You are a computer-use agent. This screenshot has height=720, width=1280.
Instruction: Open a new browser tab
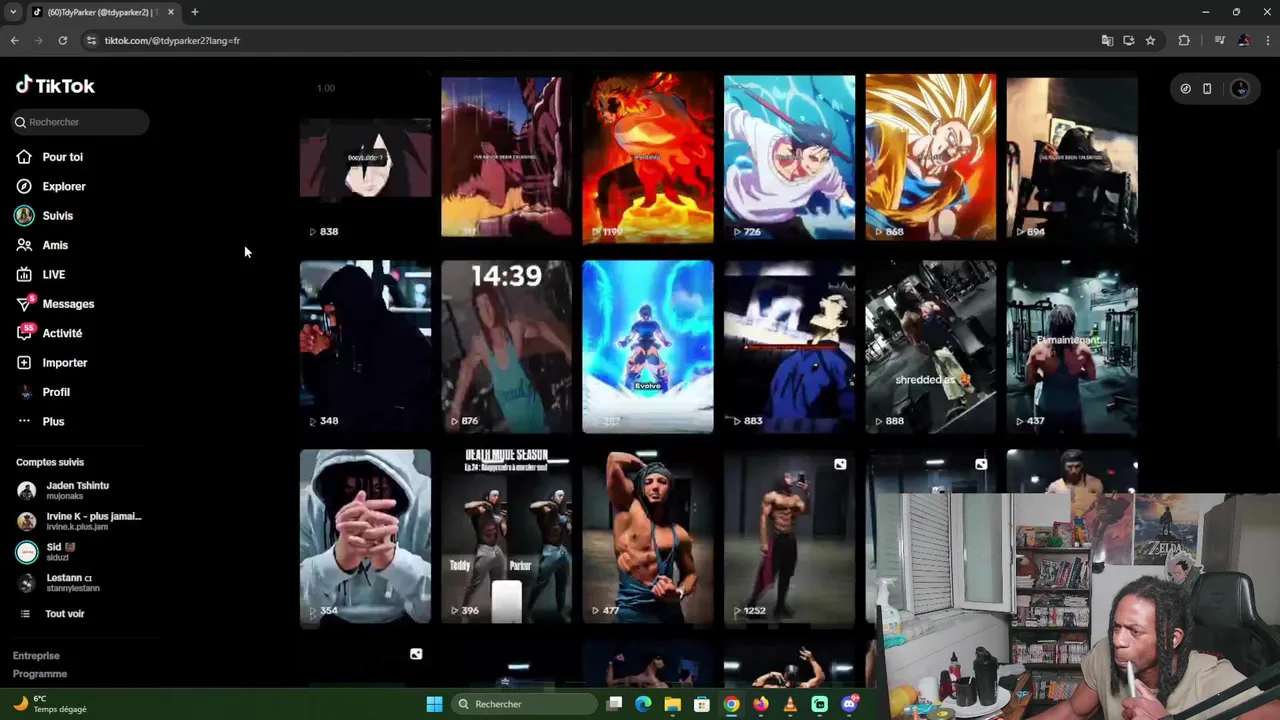tap(194, 12)
